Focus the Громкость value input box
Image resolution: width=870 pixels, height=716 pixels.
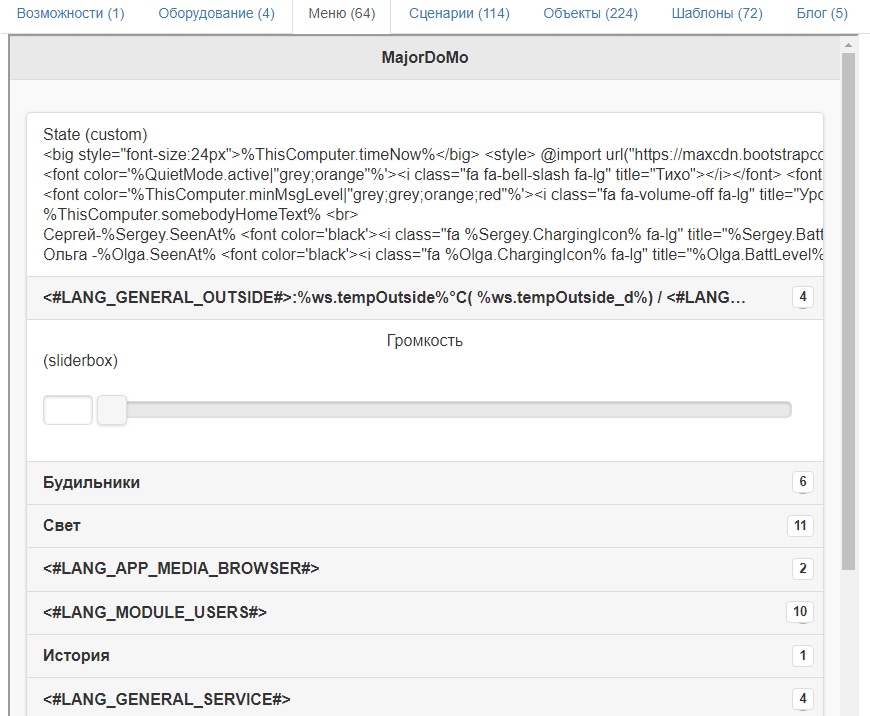pos(68,410)
